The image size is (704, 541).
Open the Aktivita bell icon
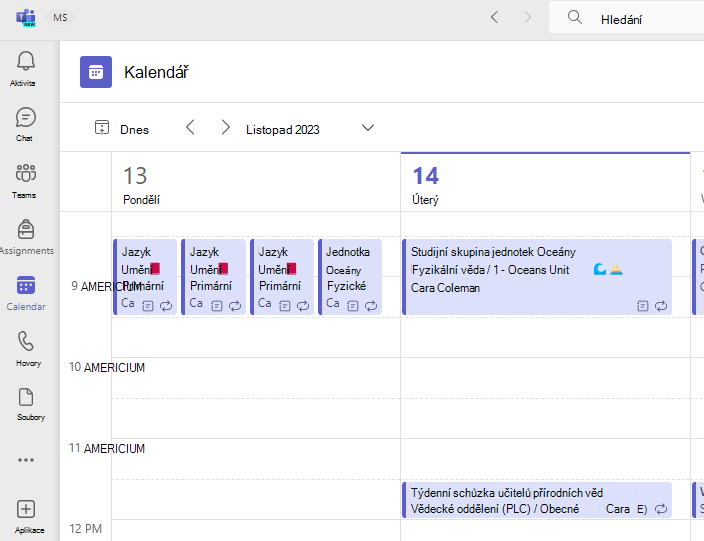(x=26, y=61)
